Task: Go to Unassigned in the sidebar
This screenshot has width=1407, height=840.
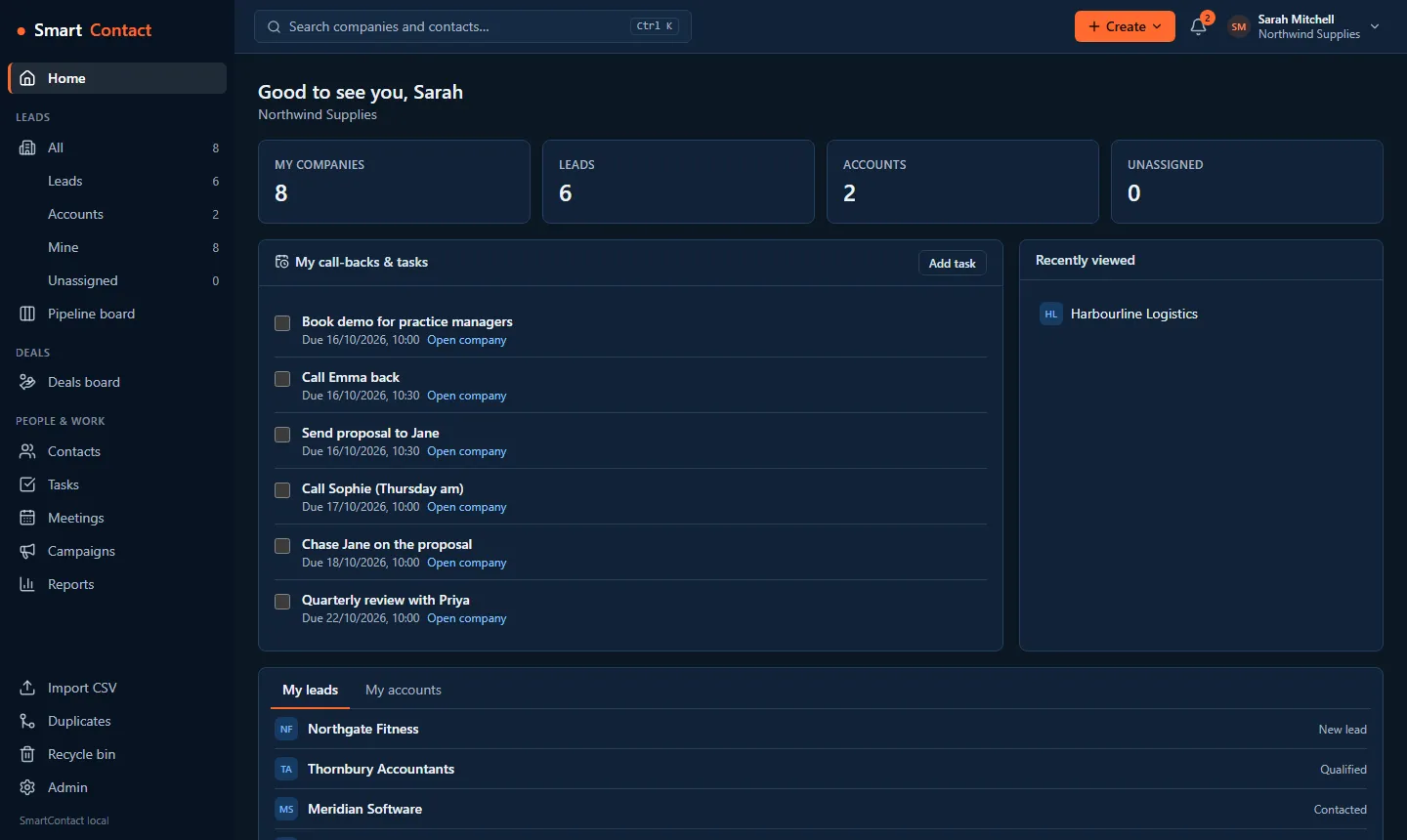Action: pyautogui.click(x=117, y=280)
